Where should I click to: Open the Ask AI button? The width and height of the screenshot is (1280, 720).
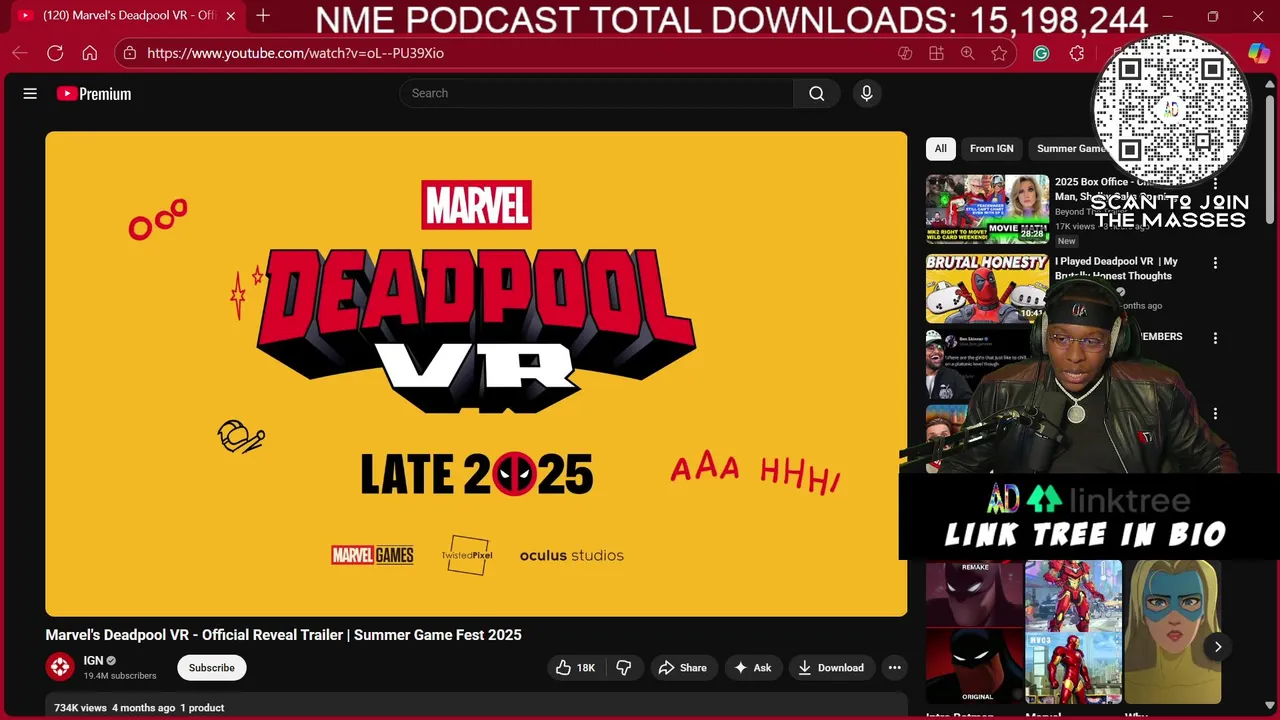753,668
